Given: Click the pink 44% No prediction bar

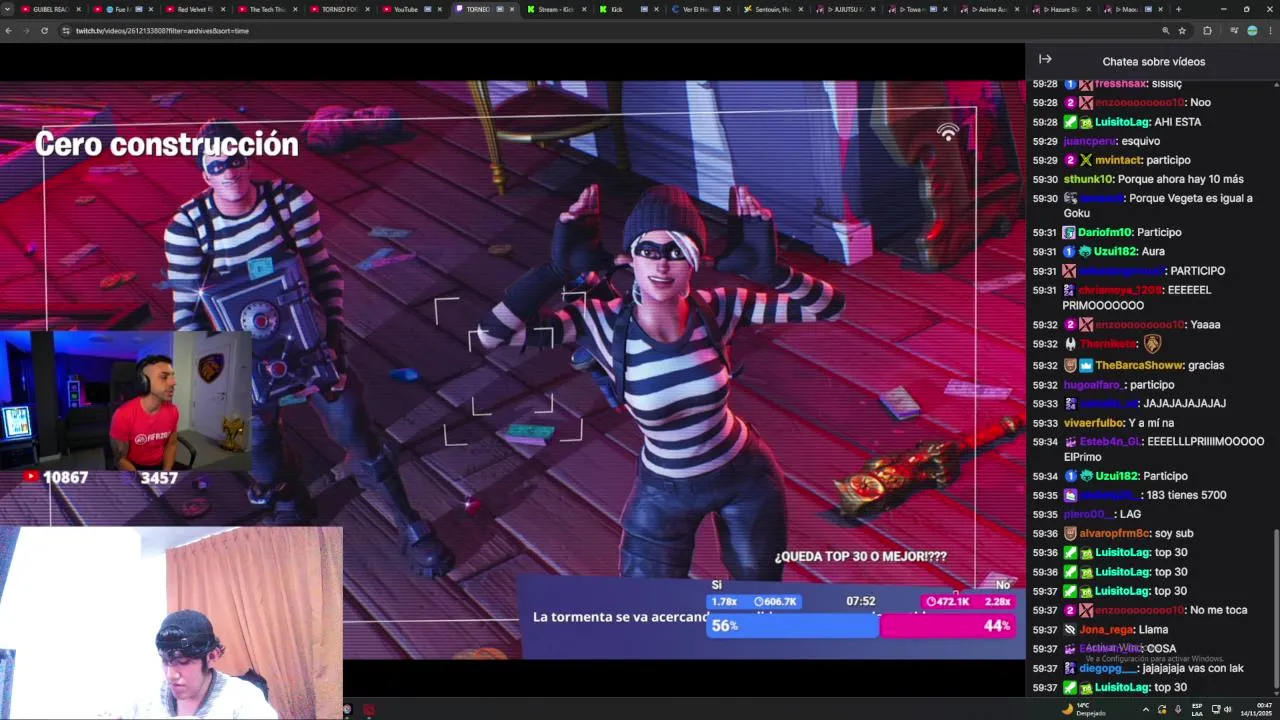Looking at the screenshot, I should point(948,625).
